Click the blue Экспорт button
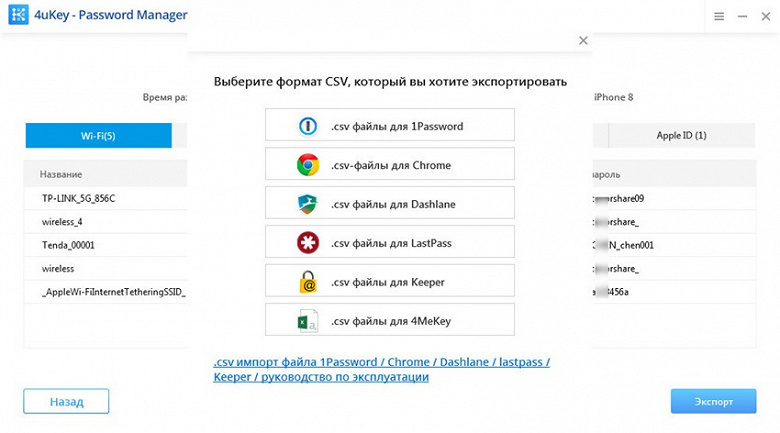780x433 pixels. (x=713, y=402)
